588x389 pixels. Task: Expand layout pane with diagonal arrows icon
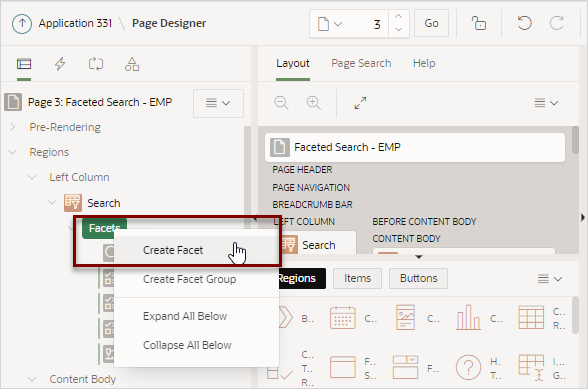coord(360,103)
